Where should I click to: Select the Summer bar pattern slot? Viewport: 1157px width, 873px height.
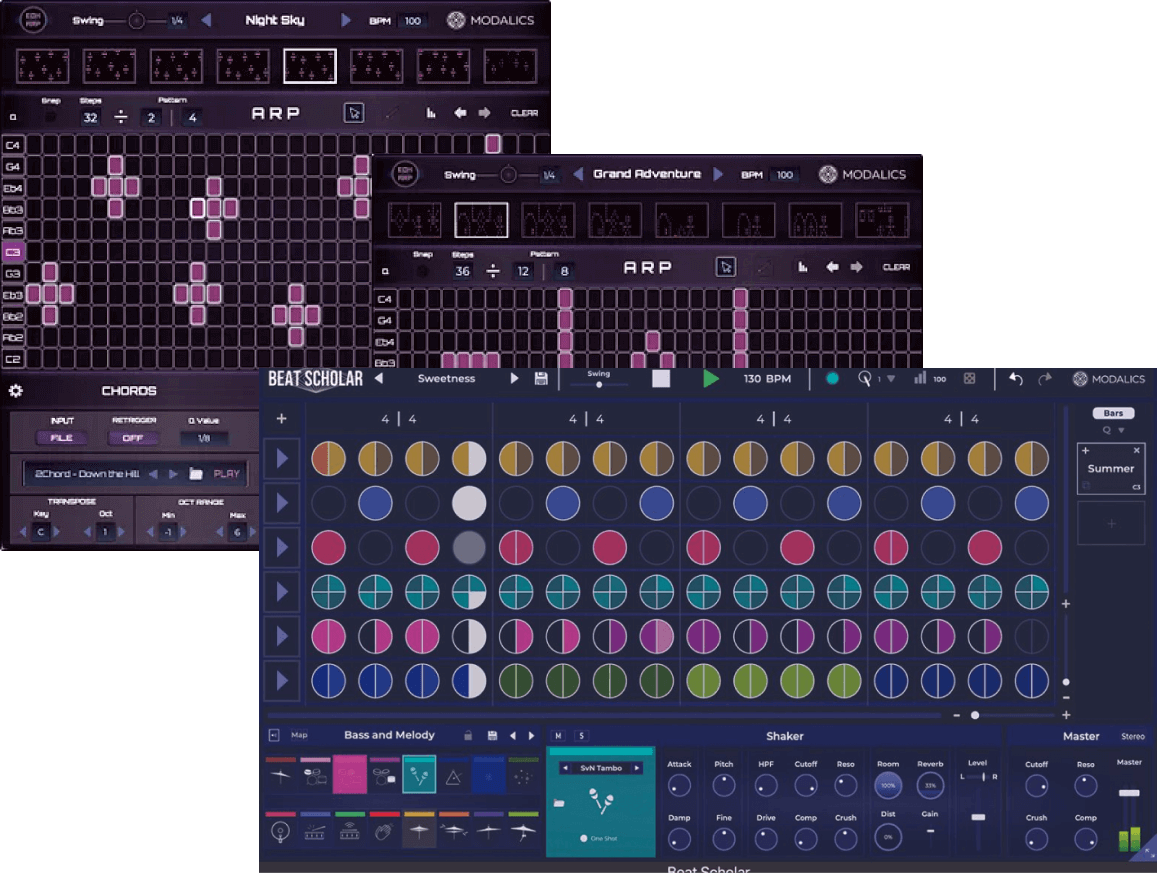pyautogui.click(x=1111, y=469)
